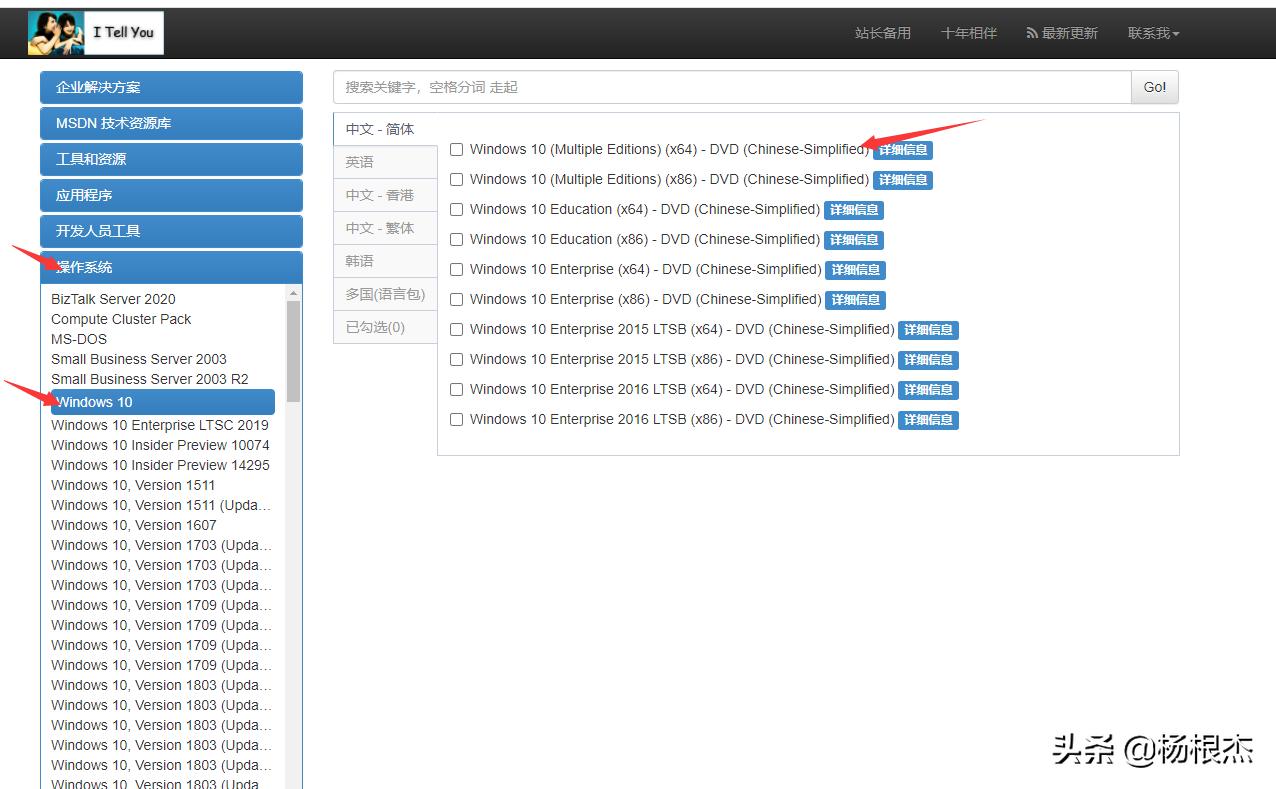Viewport: 1276px width, 789px height.
Task: Click the search keywords input field
Action: [700, 87]
